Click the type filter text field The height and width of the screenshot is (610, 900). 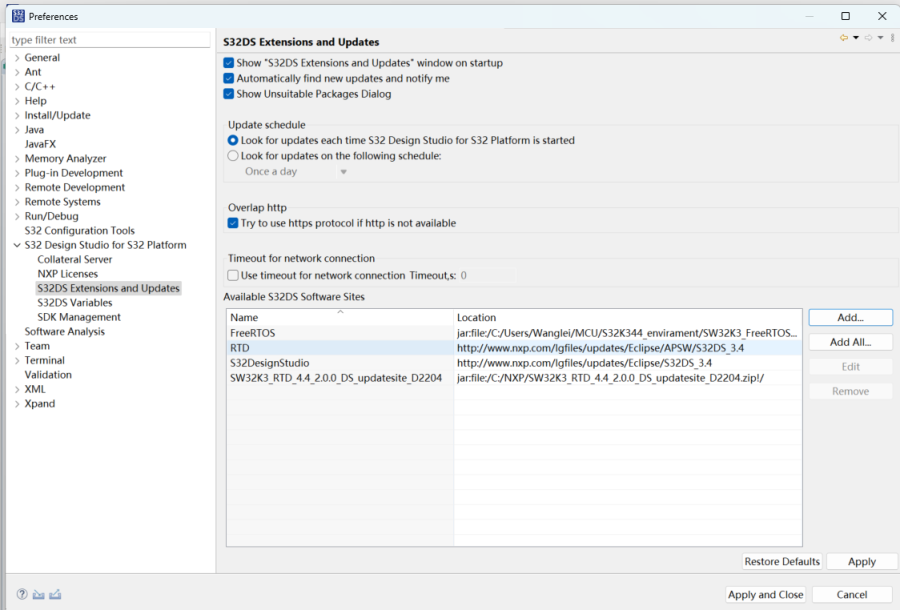click(x=110, y=40)
